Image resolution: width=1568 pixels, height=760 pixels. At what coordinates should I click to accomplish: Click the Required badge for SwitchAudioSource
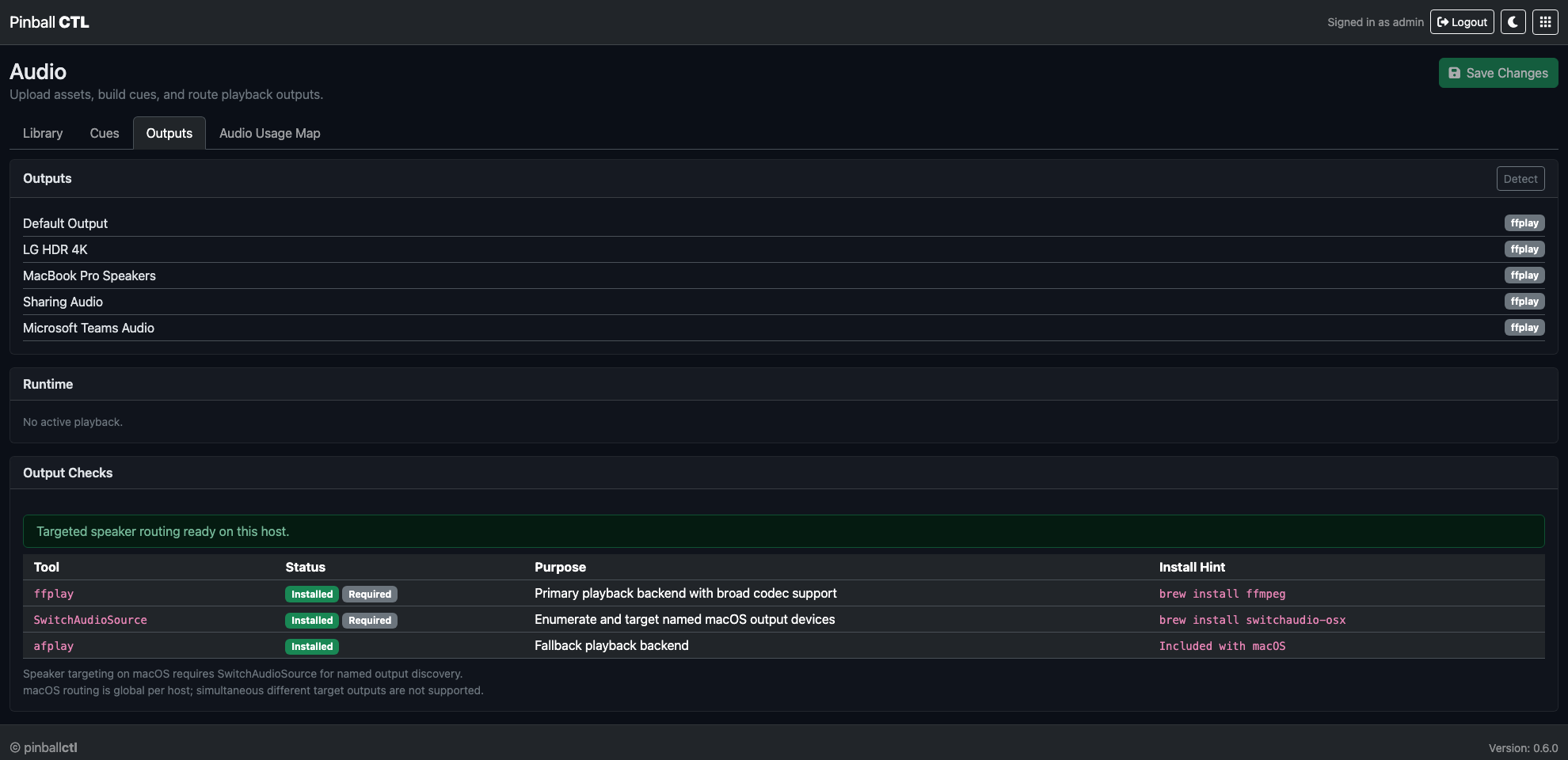[369, 620]
